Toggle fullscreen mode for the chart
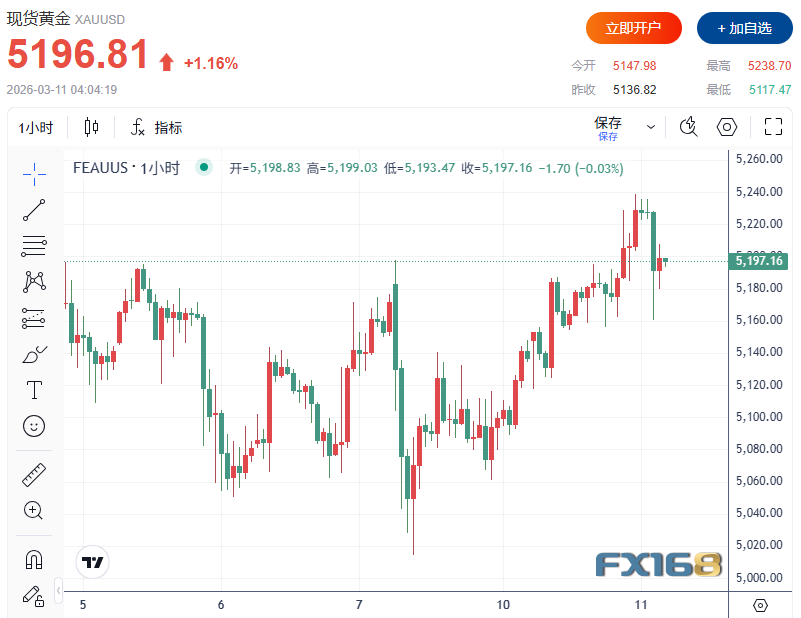This screenshot has width=801, height=618. coord(773,127)
